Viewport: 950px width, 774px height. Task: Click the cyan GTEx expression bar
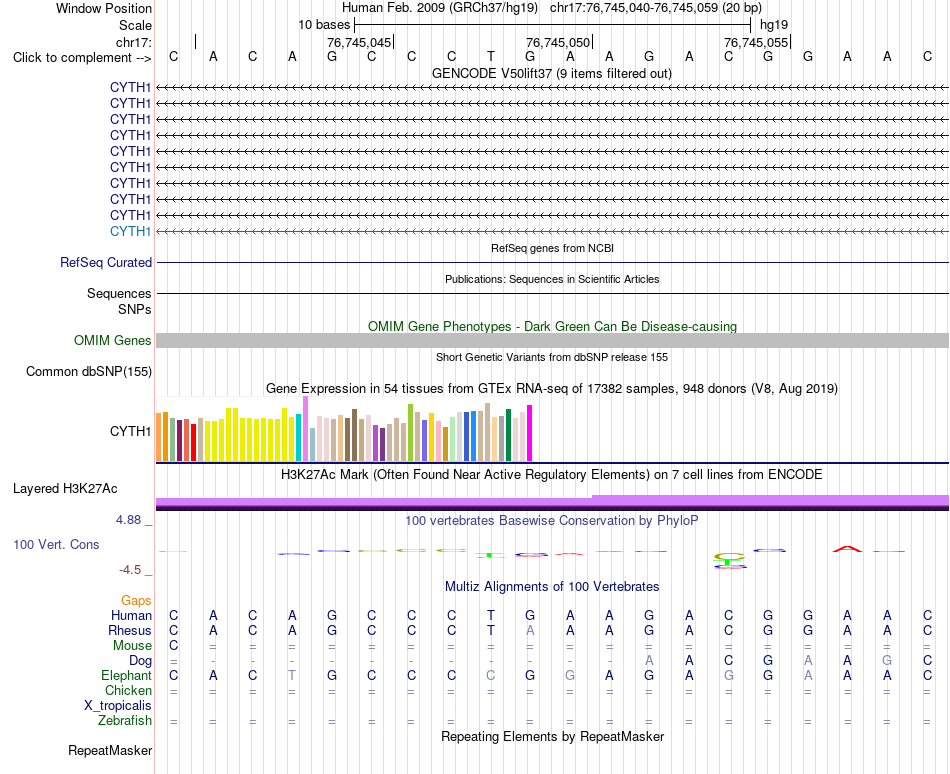299,438
